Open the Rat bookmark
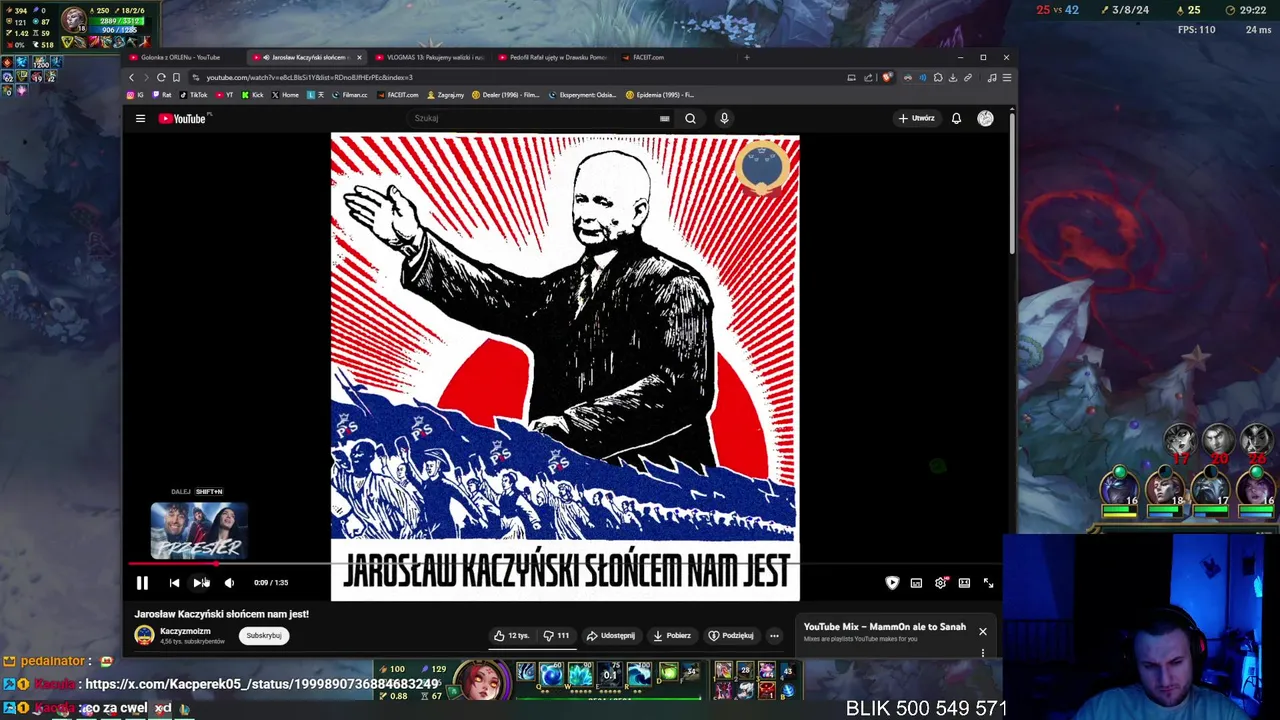The width and height of the screenshot is (1280, 720). tap(161, 95)
